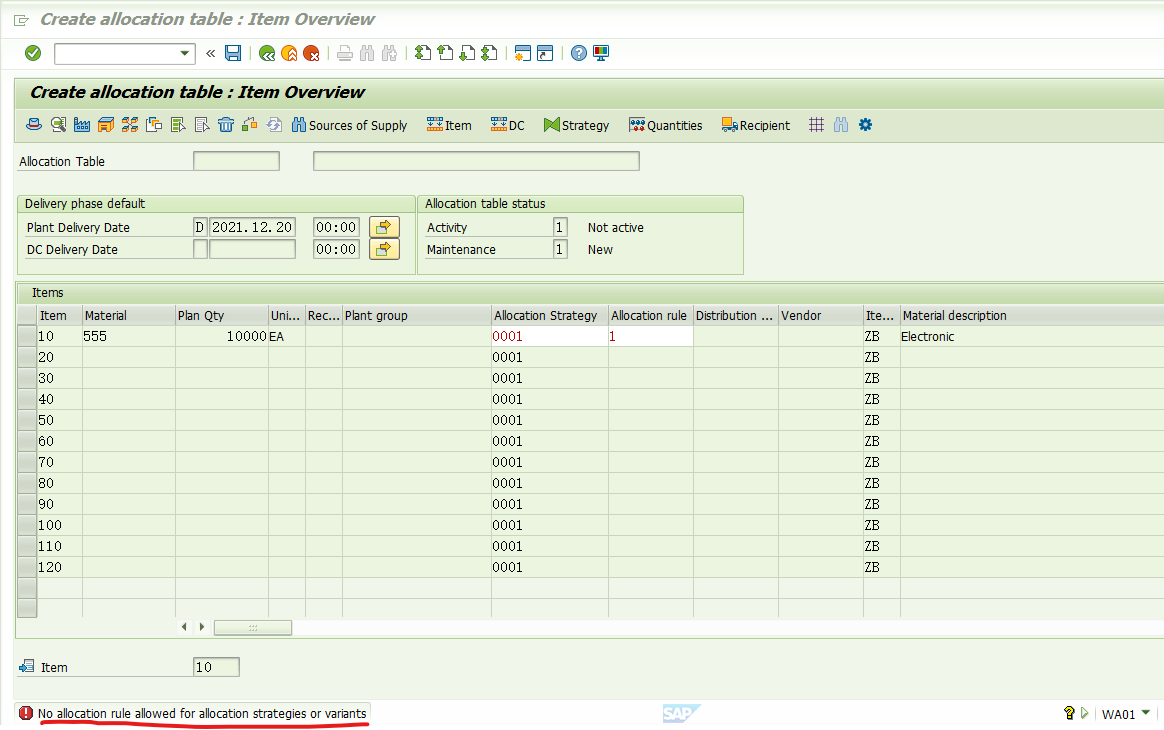
Task: Click the purple grid icon
Action: click(817, 125)
